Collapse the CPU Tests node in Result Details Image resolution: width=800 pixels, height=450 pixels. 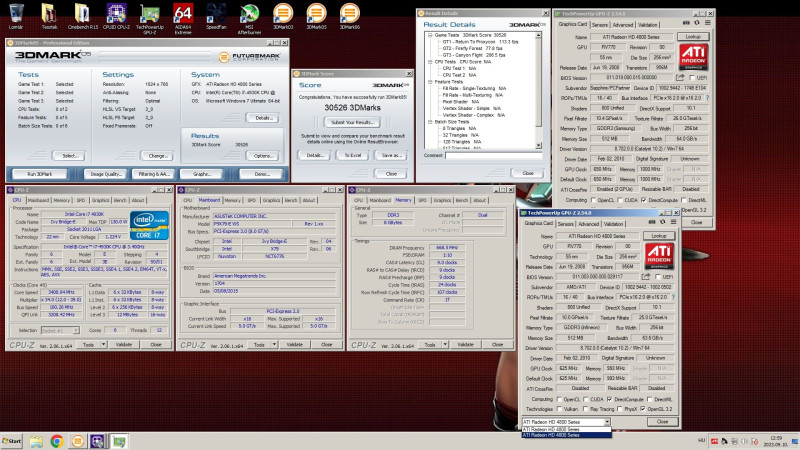[430, 62]
